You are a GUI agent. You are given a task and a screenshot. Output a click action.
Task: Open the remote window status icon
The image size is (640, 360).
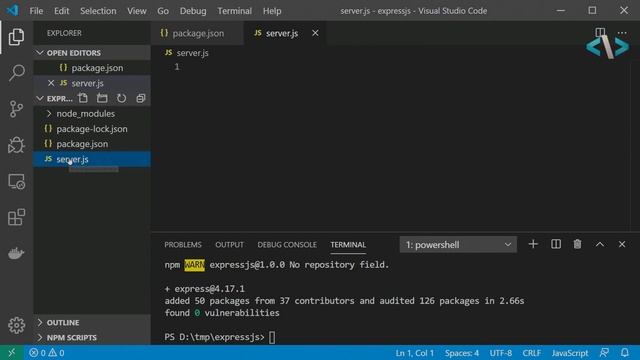pos(11,353)
